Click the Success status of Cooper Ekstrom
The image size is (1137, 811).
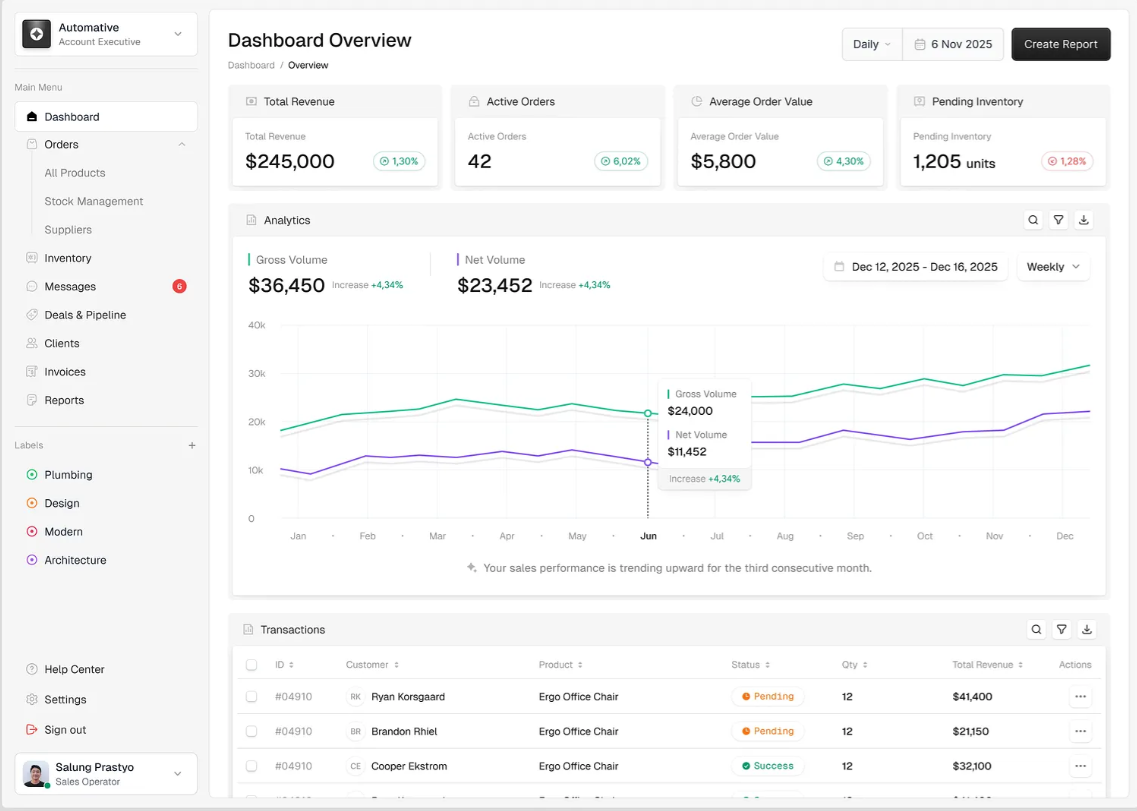pyautogui.click(x=767, y=766)
